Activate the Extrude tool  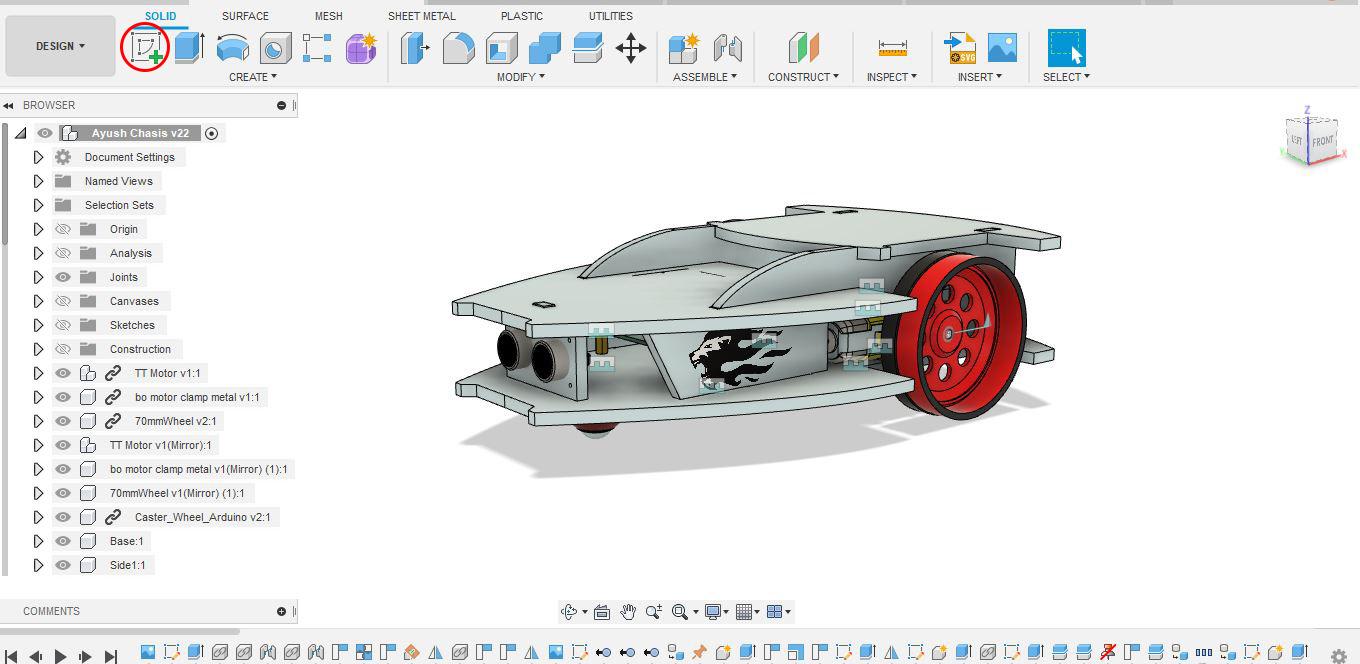(187, 46)
